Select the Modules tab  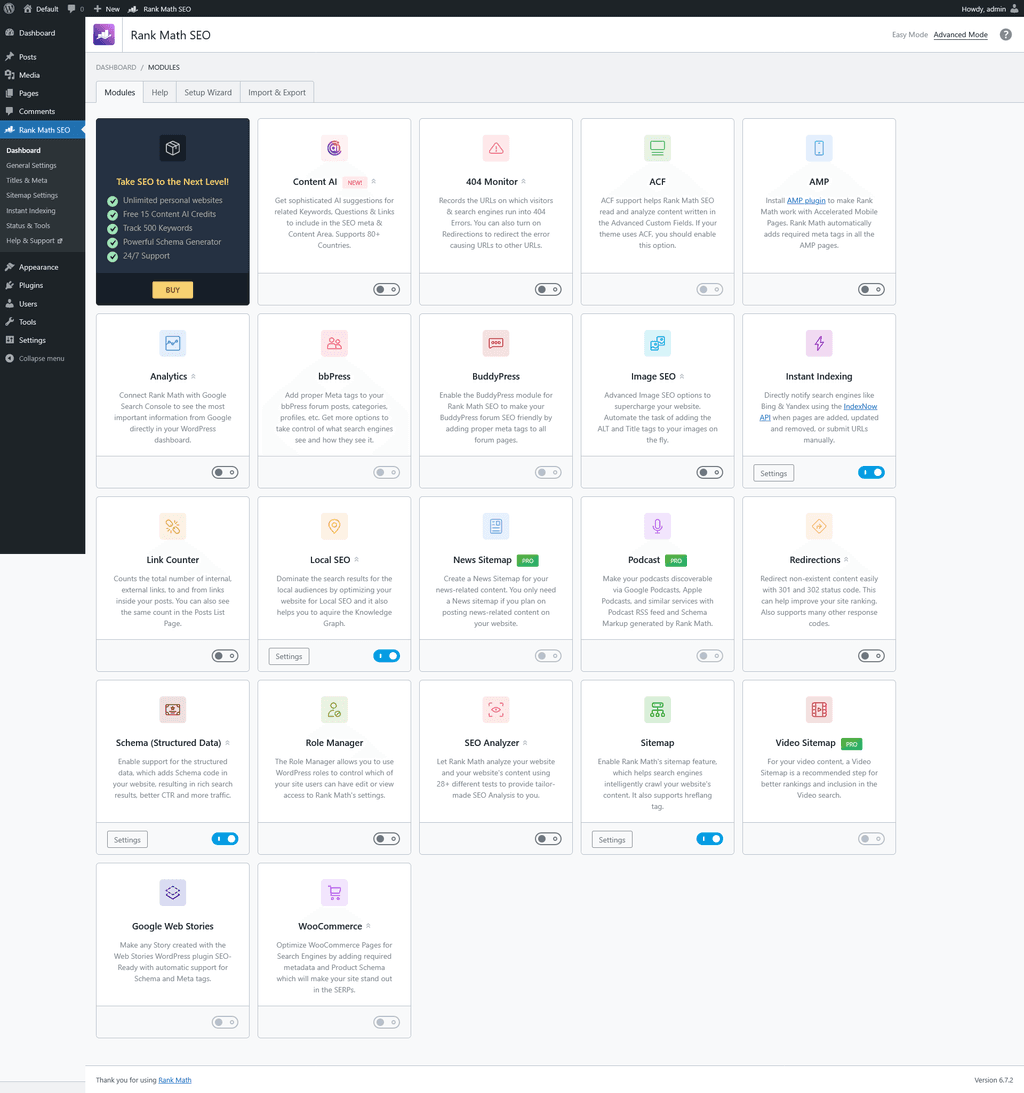tap(120, 92)
